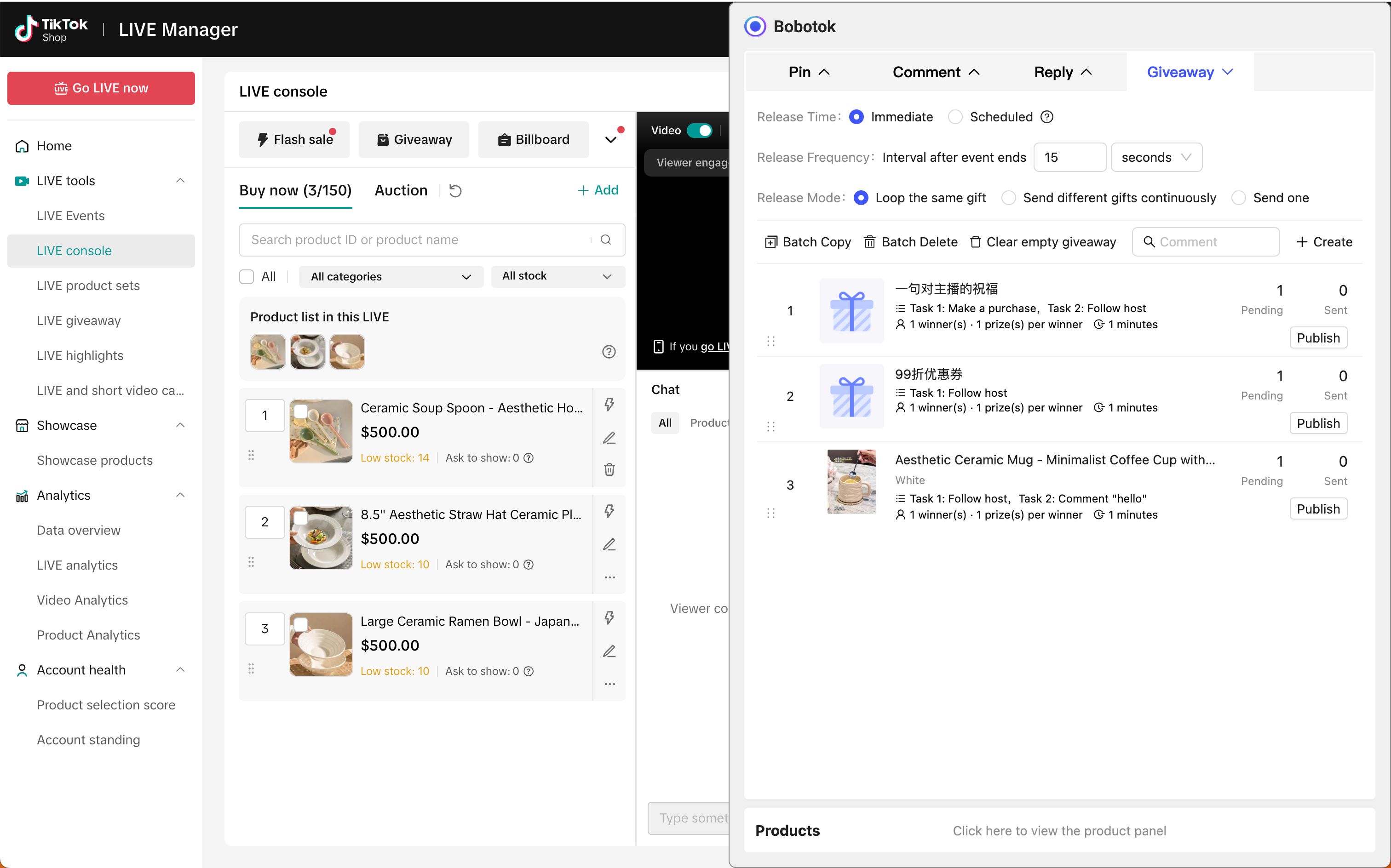Select the Scheduled release time option
Image resolution: width=1391 pixels, height=868 pixels.
point(955,117)
